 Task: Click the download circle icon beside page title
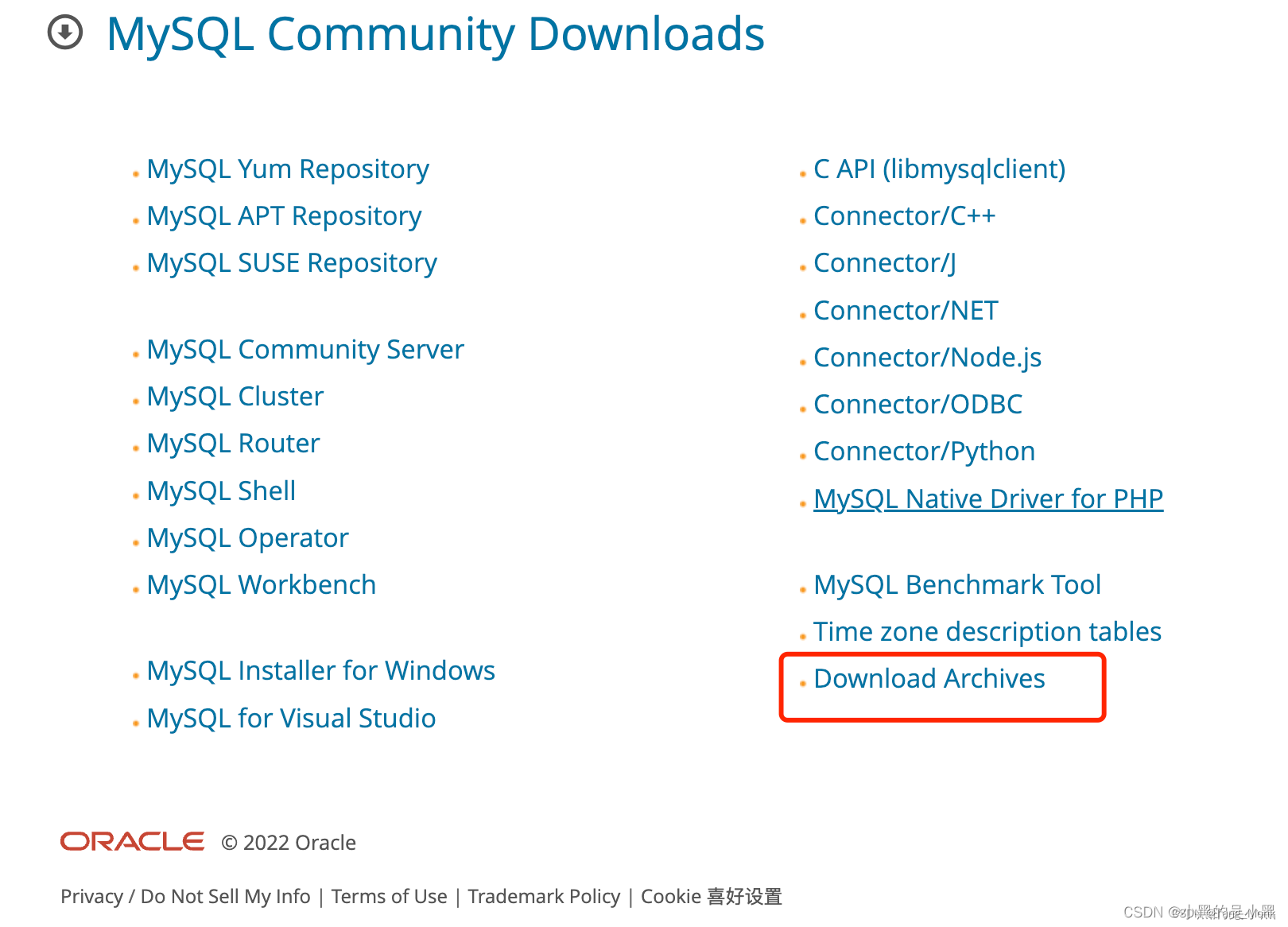(65, 33)
